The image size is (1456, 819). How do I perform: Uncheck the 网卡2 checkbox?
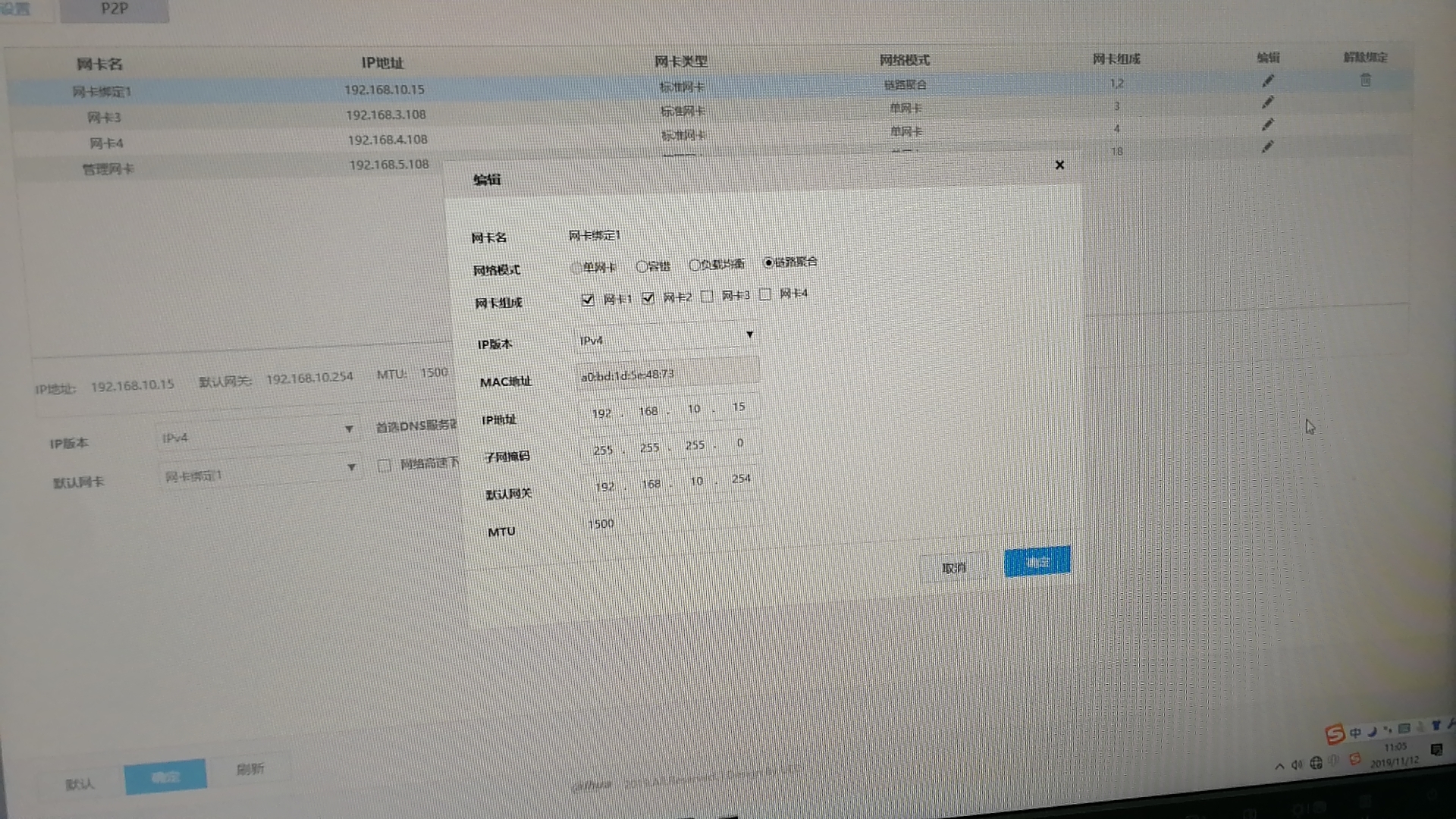(648, 298)
